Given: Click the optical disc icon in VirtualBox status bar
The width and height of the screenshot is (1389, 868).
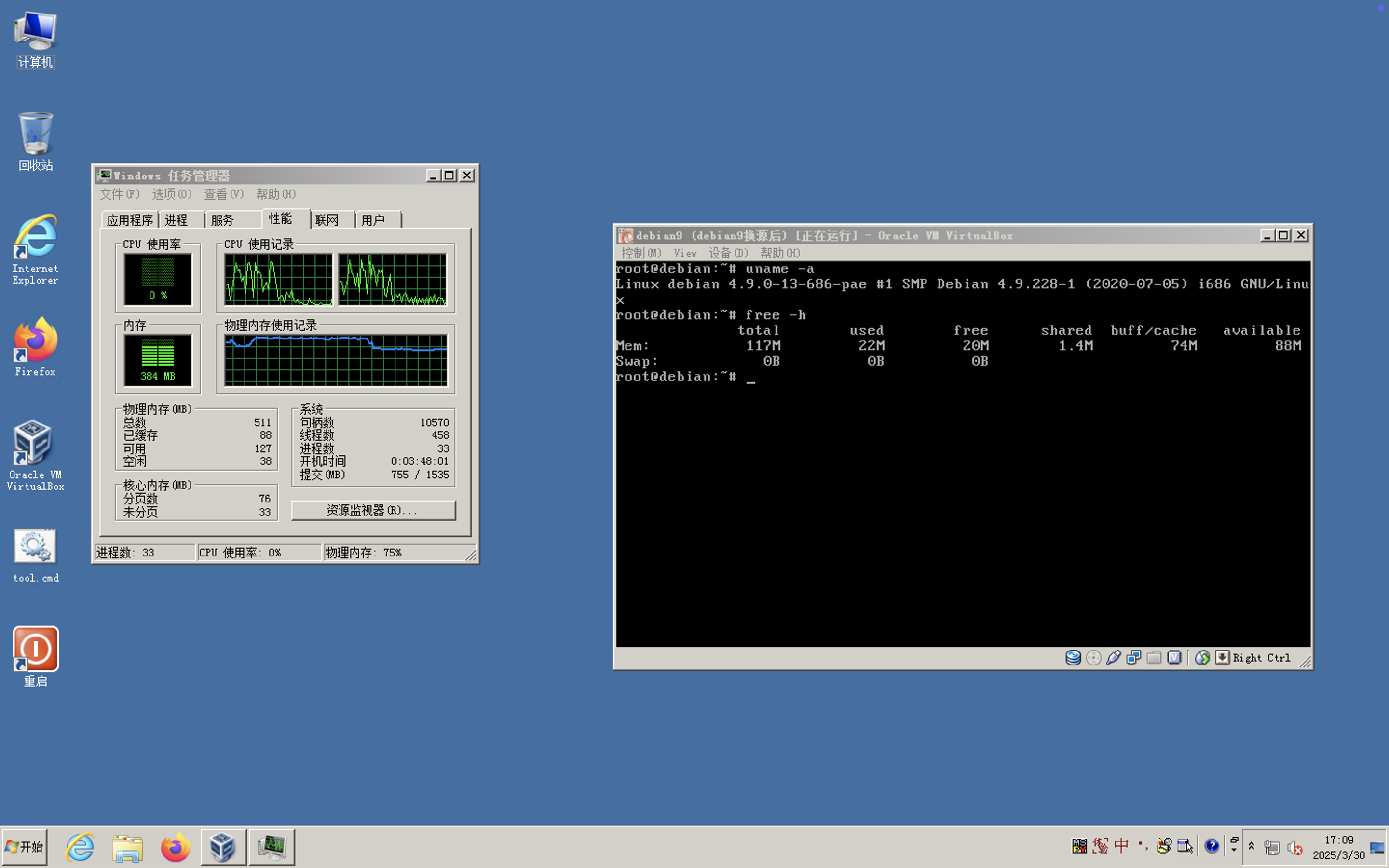Looking at the screenshot, I should click(1093, 657).
